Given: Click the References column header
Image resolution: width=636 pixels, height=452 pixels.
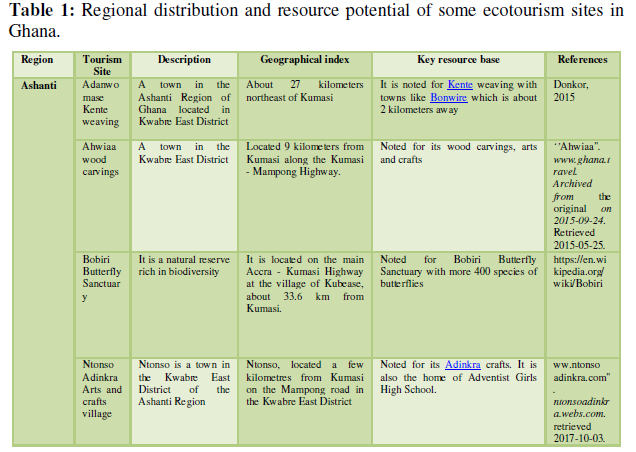Looking at the screenshot, I should (x=583, y=59).
